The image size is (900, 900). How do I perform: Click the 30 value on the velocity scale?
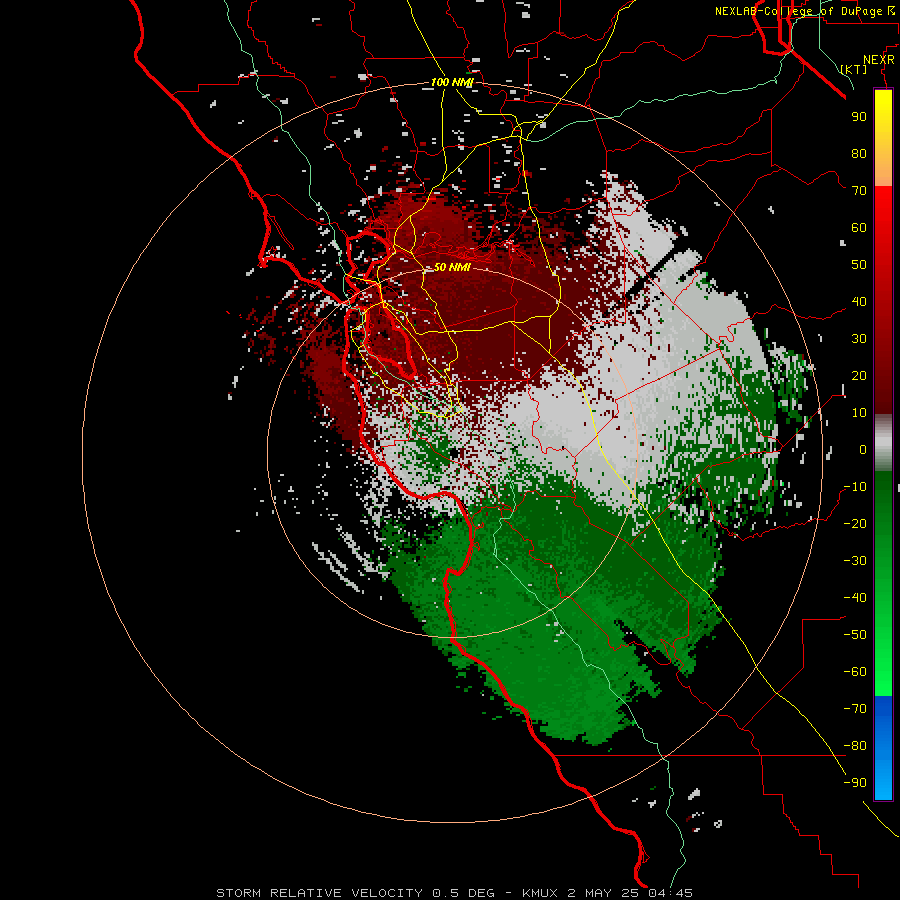click(859, 339)
